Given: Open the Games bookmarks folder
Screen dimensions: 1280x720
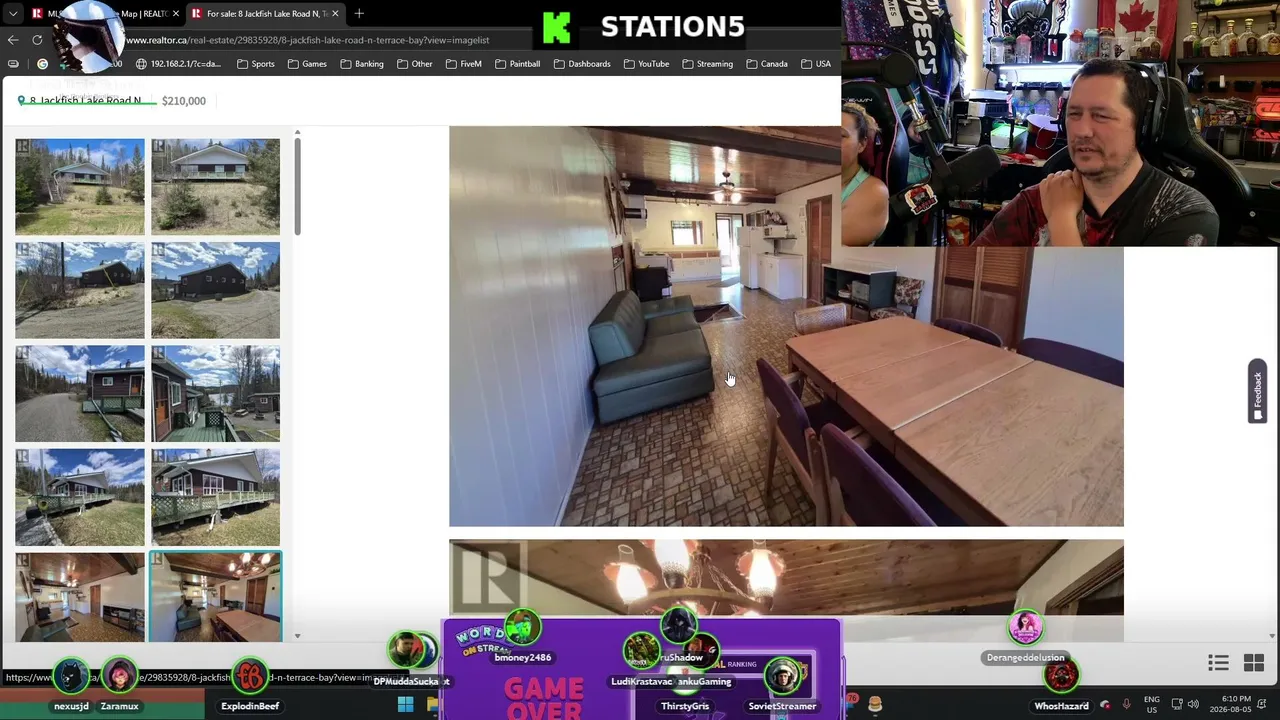Looking at the screenshot, I should point(307,64).
